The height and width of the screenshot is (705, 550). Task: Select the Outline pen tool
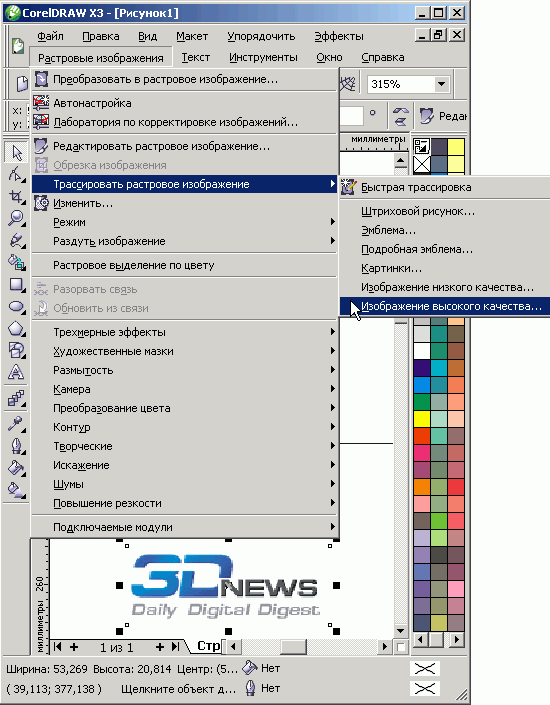coord(16,446)
